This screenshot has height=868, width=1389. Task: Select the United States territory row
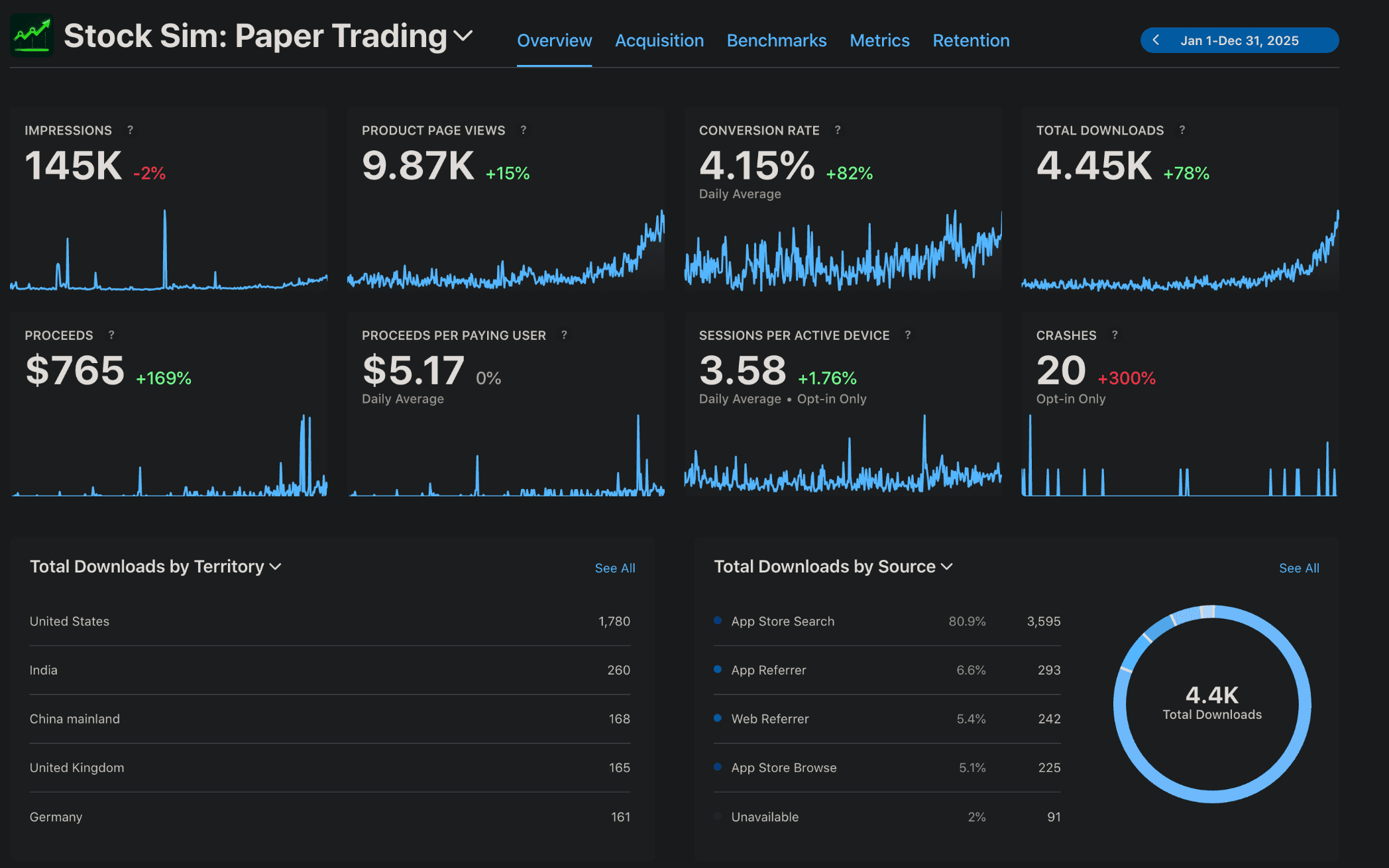[x=330, y=622]
